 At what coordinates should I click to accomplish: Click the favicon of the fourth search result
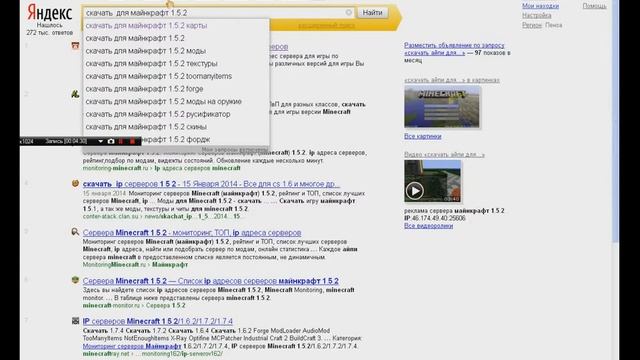point(75,183)
